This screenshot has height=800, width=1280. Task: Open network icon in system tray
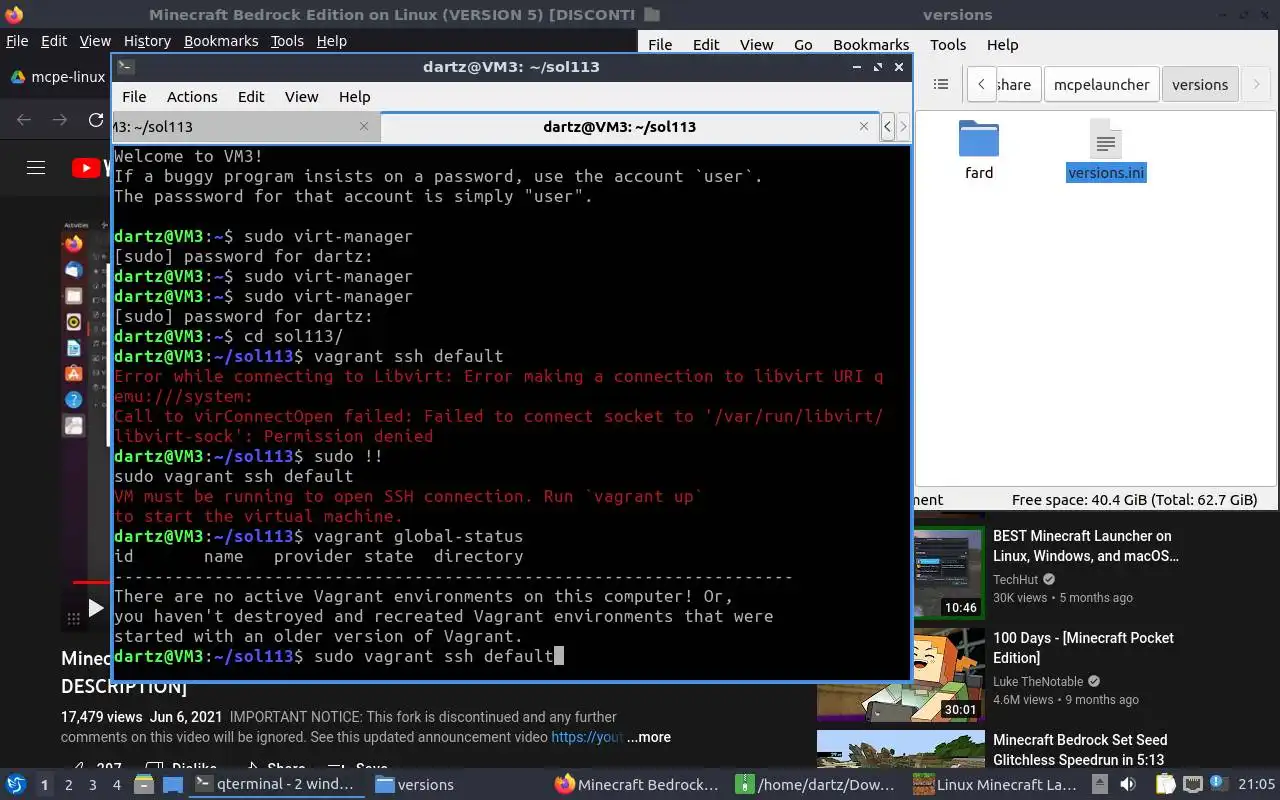[x=1192, y=784]
